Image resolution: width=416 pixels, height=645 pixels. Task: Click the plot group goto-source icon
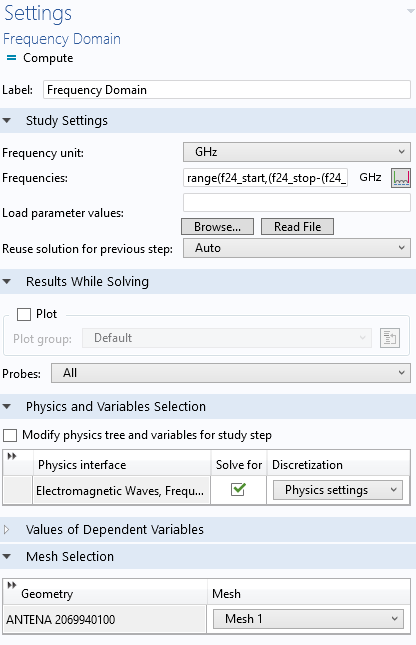coord(390,338)
